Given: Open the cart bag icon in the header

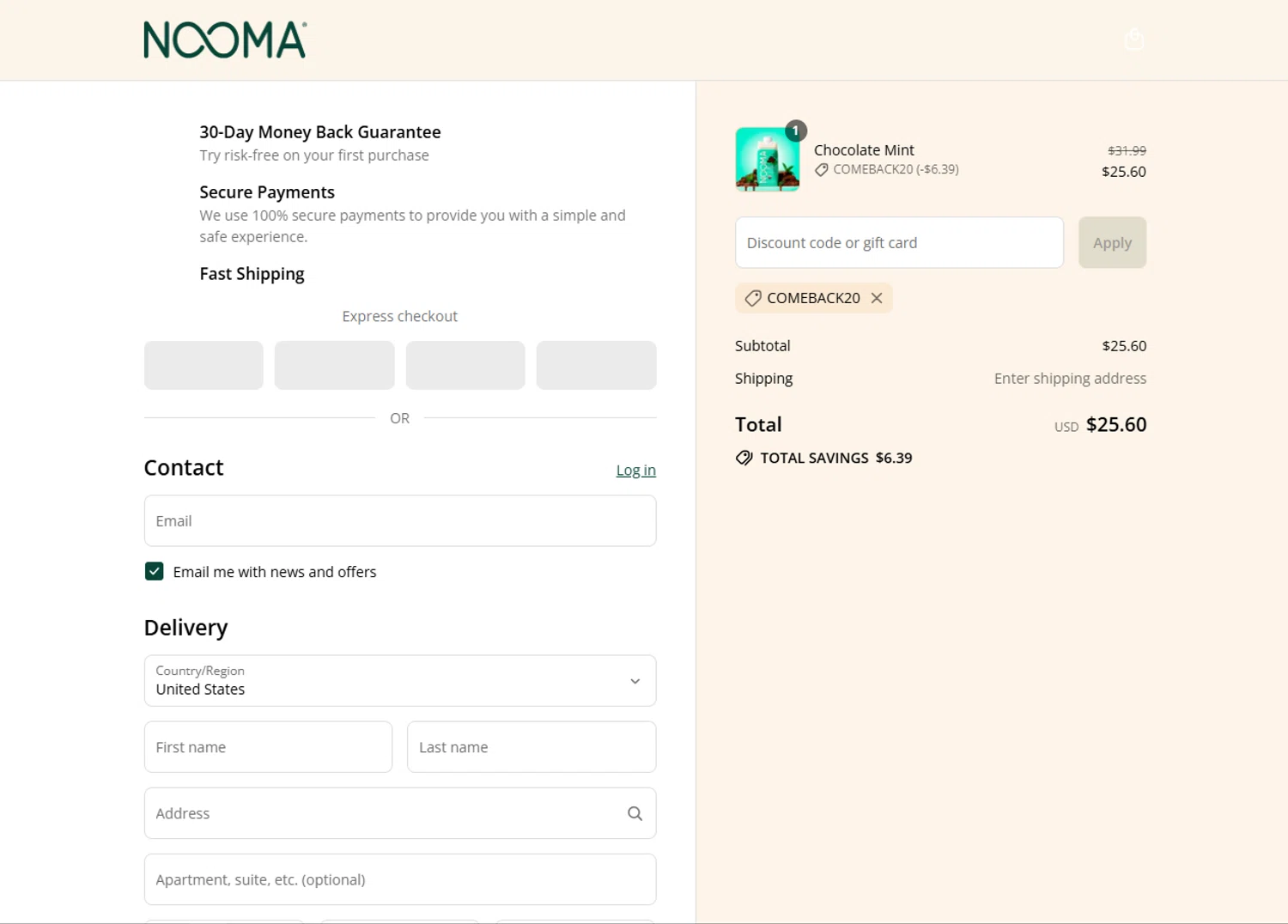Looking at the screenshot, I should [1134, 40].
